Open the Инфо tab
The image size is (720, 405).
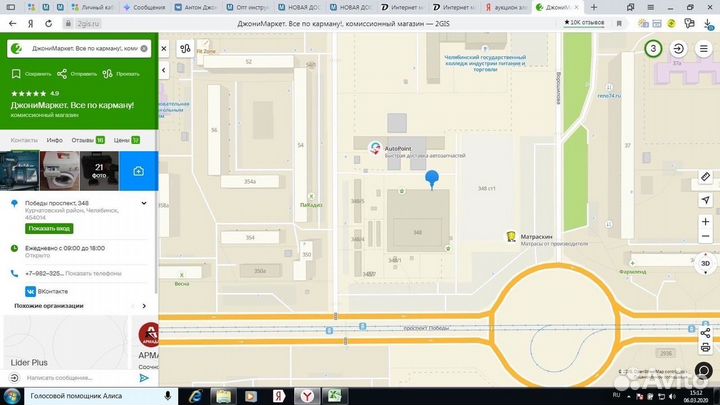(54, 140)
